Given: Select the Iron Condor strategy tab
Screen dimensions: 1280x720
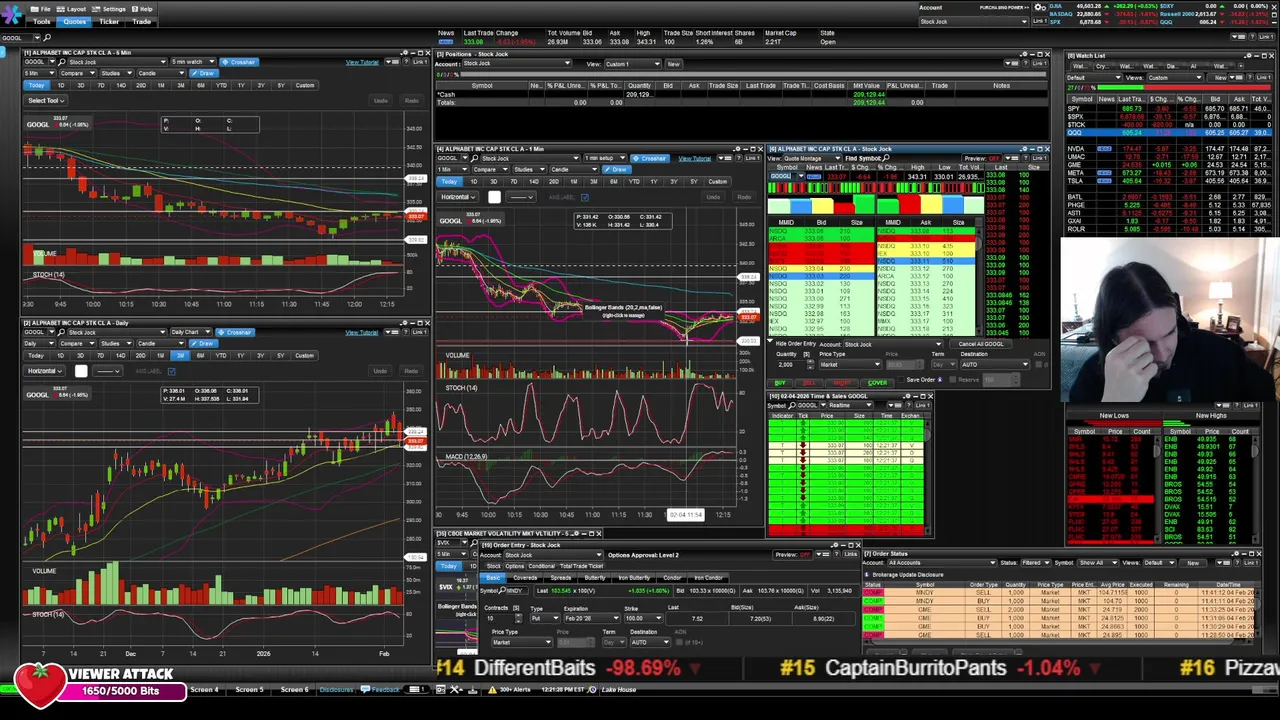Looking at the screenshot, I should pos(708,578).
